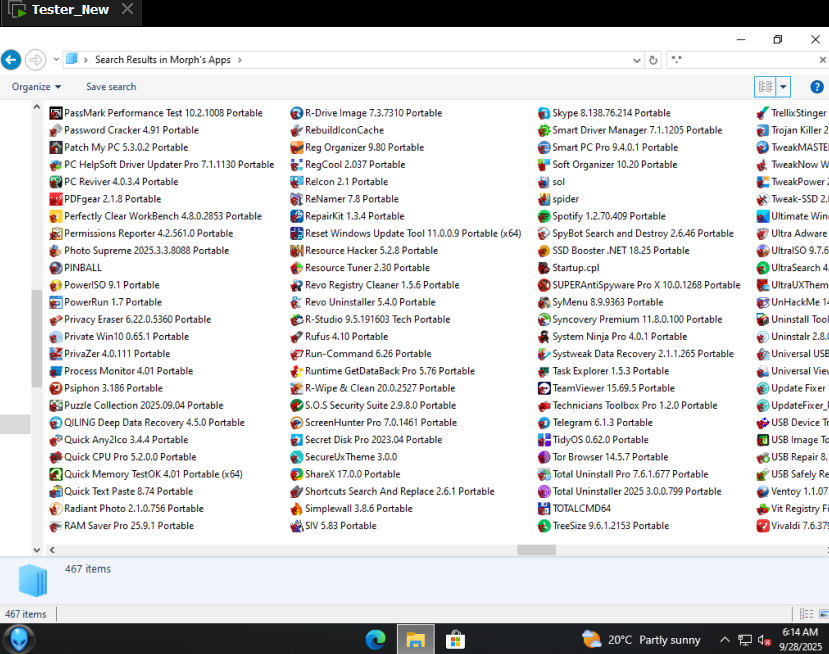Select SUPERAntiSpyware Pro X 10.0.1268 Portable
The height and width of the screenshot is (654, 829).
point(639,285)
